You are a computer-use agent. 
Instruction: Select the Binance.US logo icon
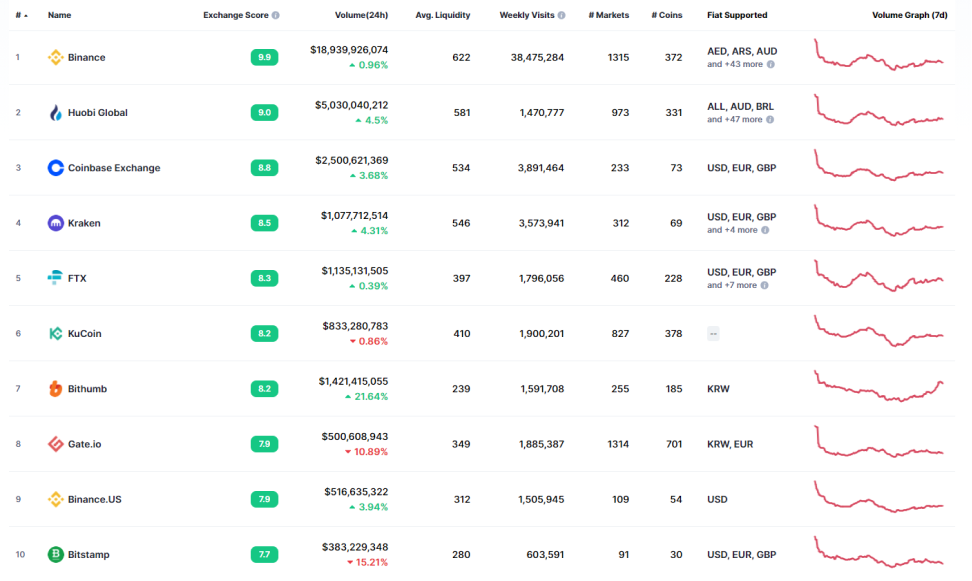(55, 499)
